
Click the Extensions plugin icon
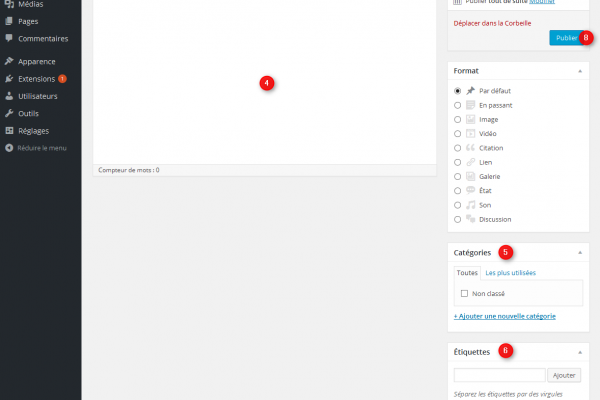point(9,78)
